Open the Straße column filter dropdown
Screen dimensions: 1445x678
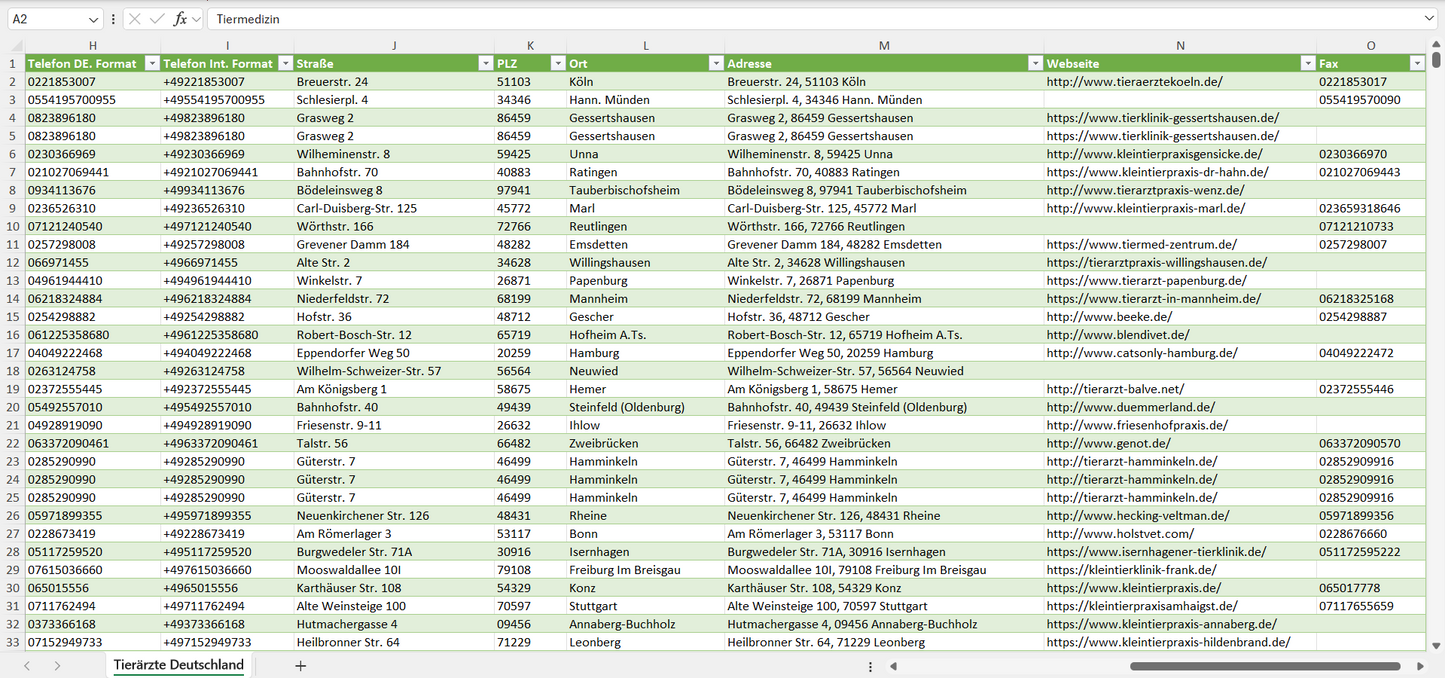[x=485, y=63]
